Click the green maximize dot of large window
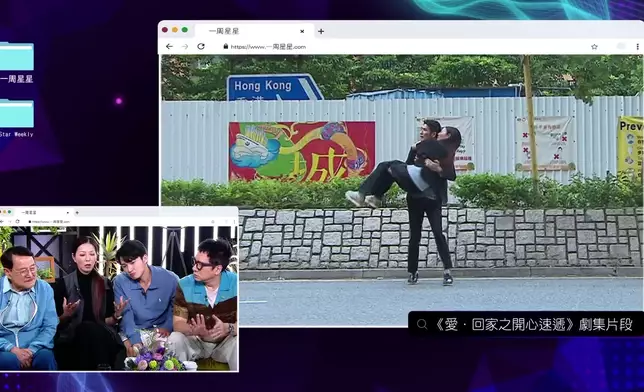This screenshot has height=392, width=644. tap(185, 30)
